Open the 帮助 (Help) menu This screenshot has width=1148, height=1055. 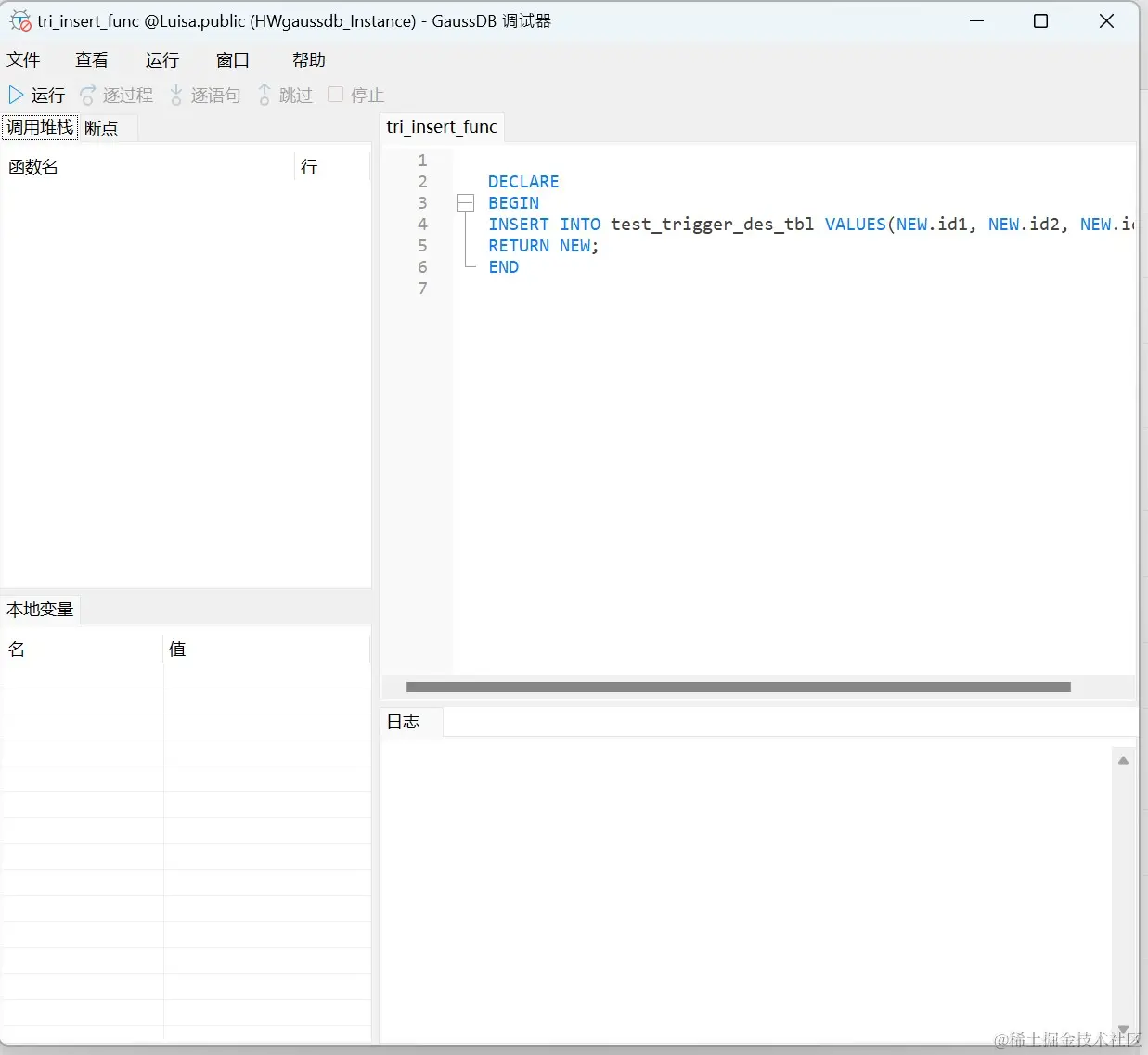(309, 59)
